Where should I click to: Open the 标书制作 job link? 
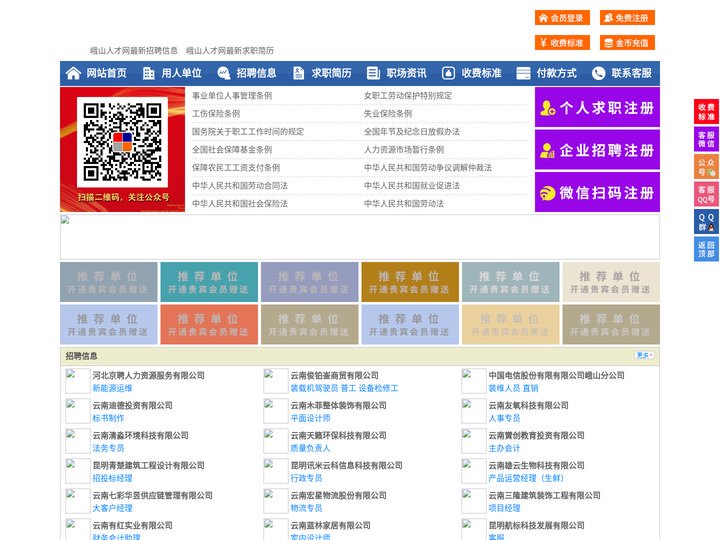coord(108,418)
